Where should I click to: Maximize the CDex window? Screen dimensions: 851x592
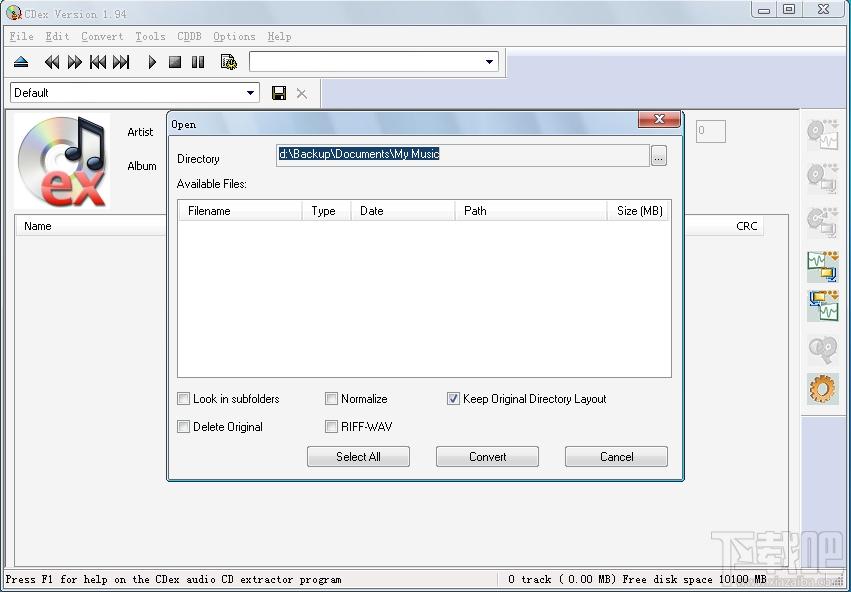pos(789,9)
